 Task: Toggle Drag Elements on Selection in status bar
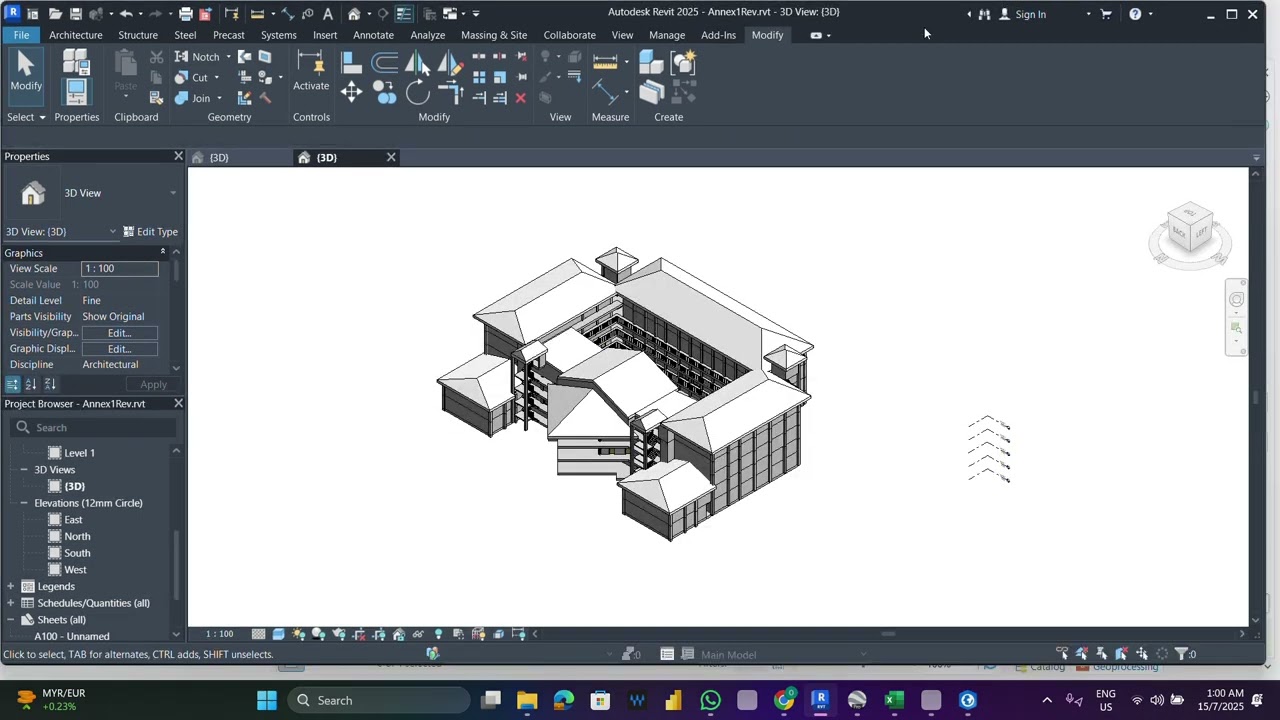click(x=1142, y=654)
